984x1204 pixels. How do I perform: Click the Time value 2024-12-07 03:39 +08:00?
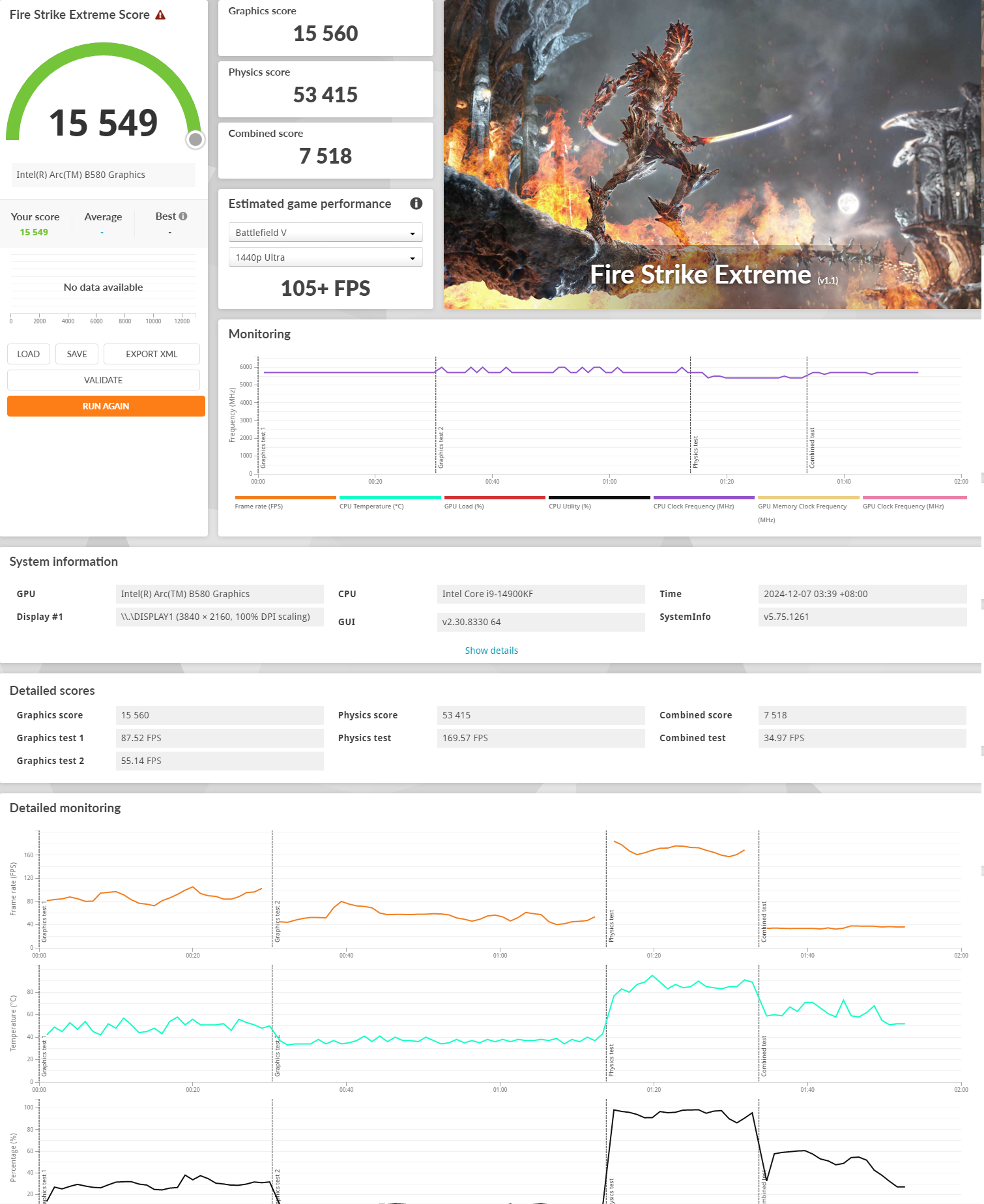coord(862,594)
